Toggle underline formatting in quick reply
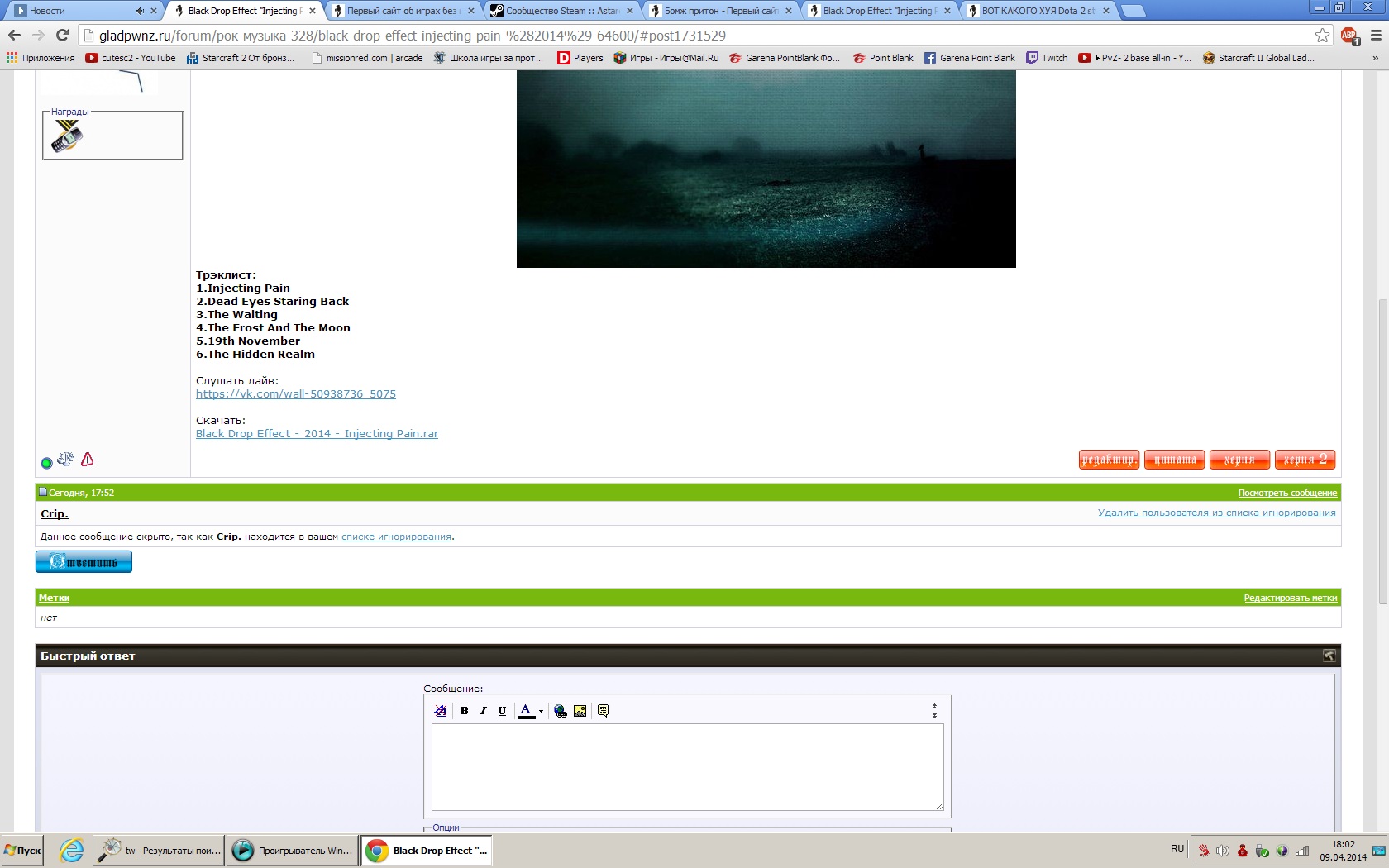This screenshot has height=868, width=1389. (x=502, y=711)
